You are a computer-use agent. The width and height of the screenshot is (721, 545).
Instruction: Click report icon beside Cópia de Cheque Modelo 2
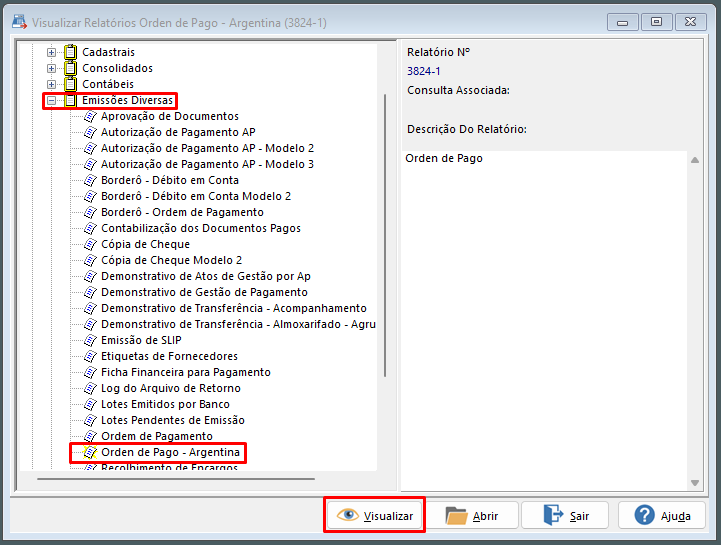(91, 260)
